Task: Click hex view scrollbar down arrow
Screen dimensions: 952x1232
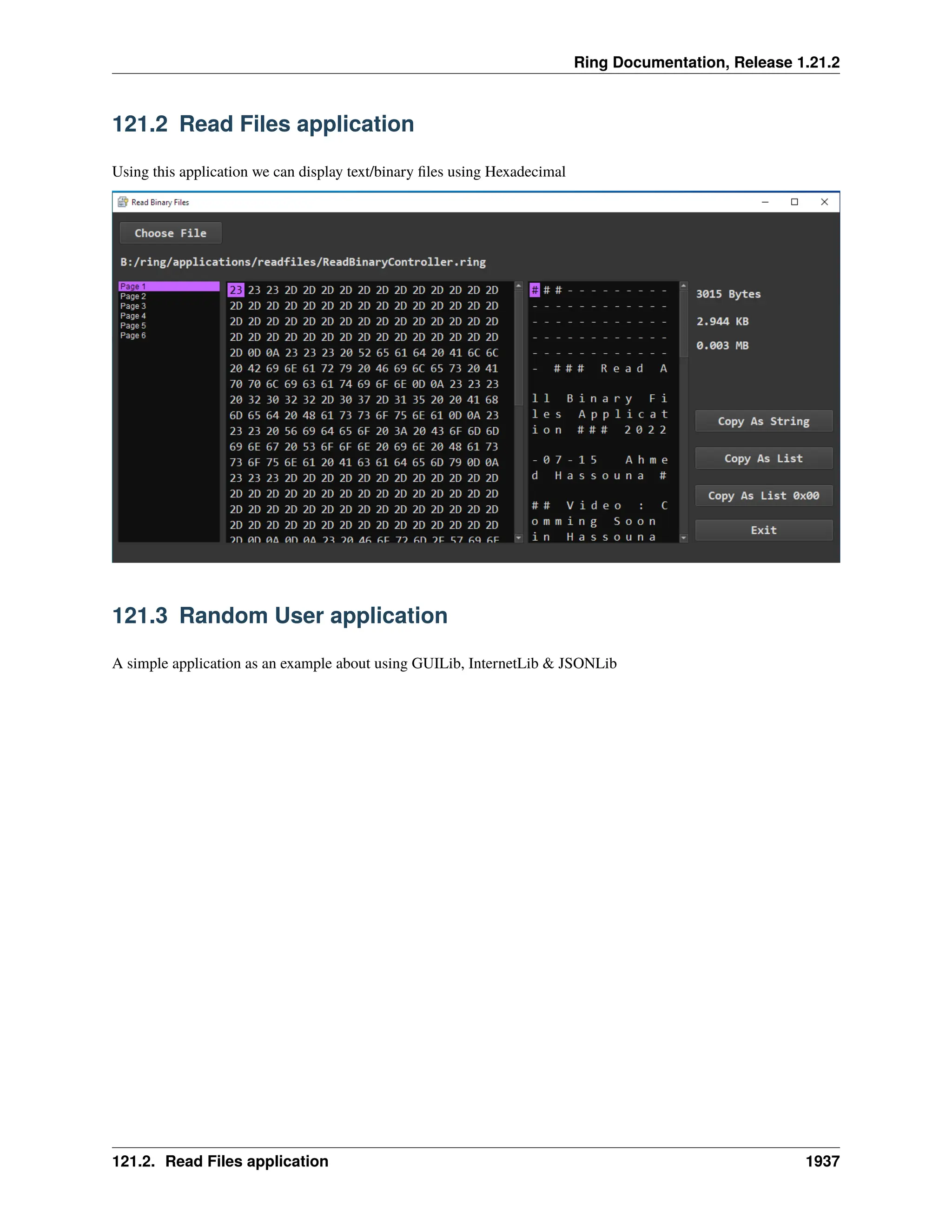Action: [x=518, y=538]
